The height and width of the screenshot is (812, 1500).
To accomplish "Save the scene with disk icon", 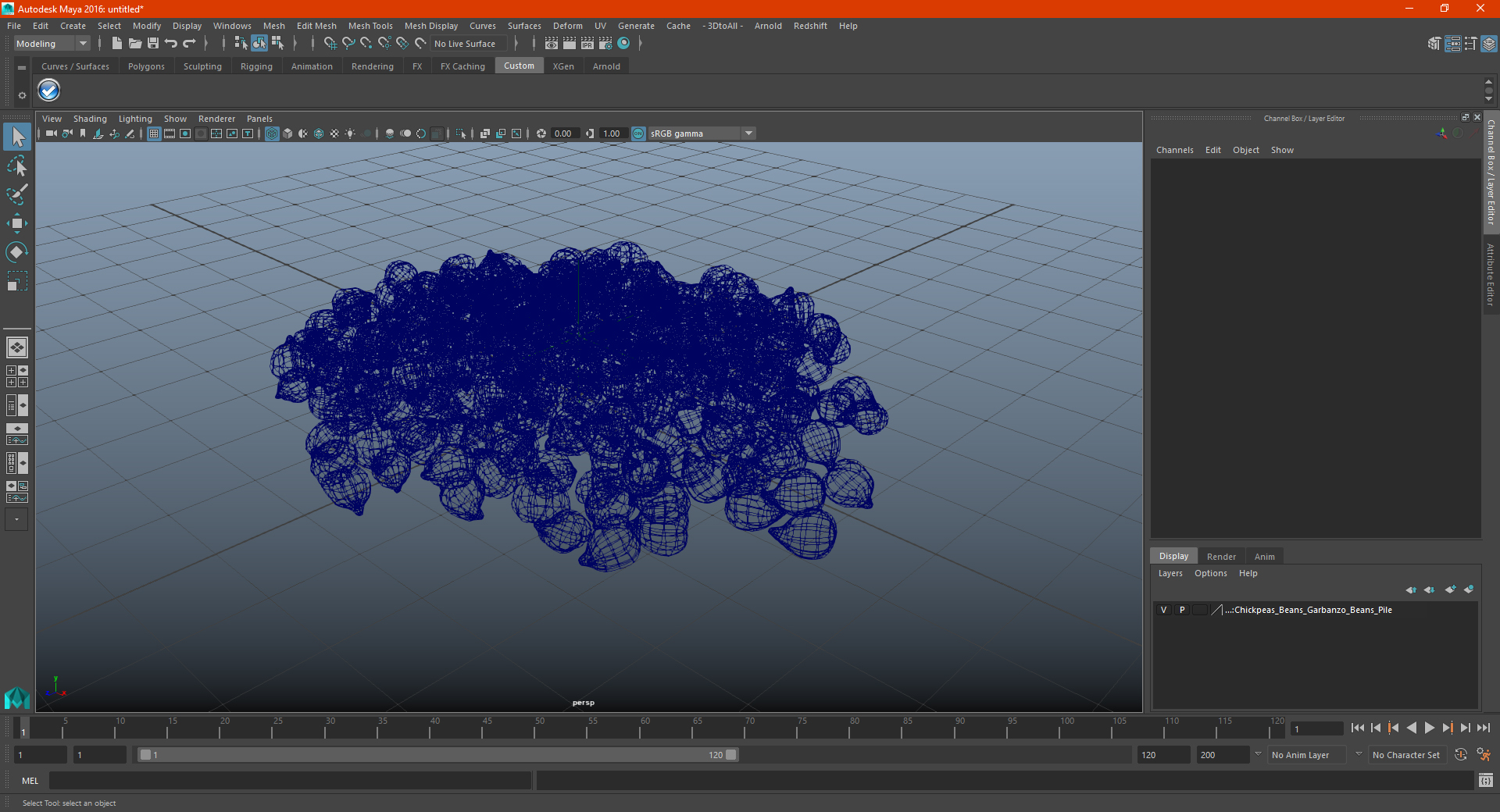I will click(153, 44).
